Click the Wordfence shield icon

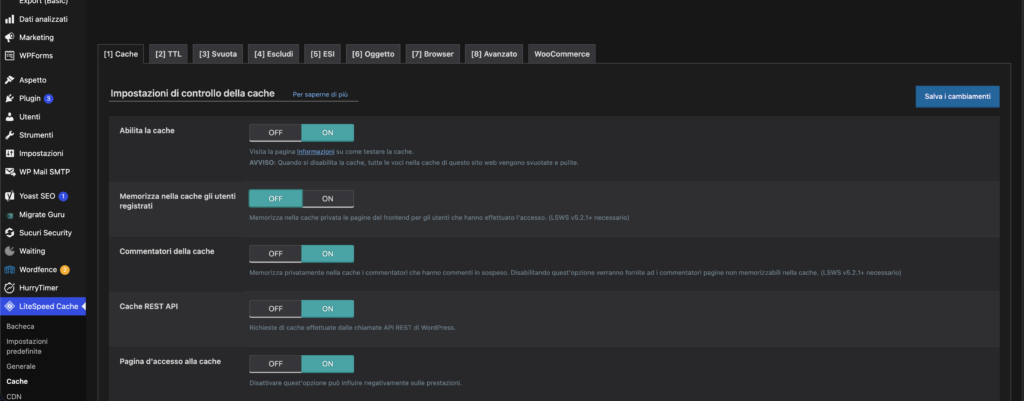point(9,270)
